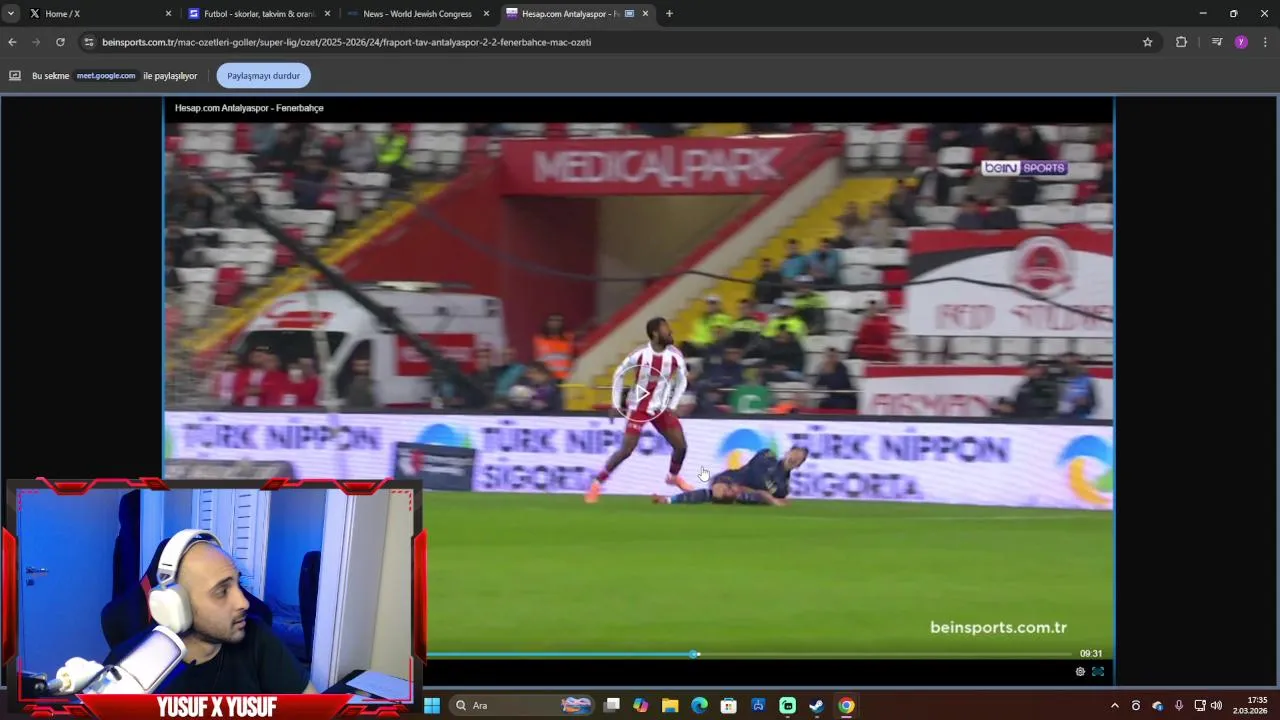Open Google Chrome from taskbar
This screenshot has width=1280, height=720.
pyautogui.click(x=846, y=706)
